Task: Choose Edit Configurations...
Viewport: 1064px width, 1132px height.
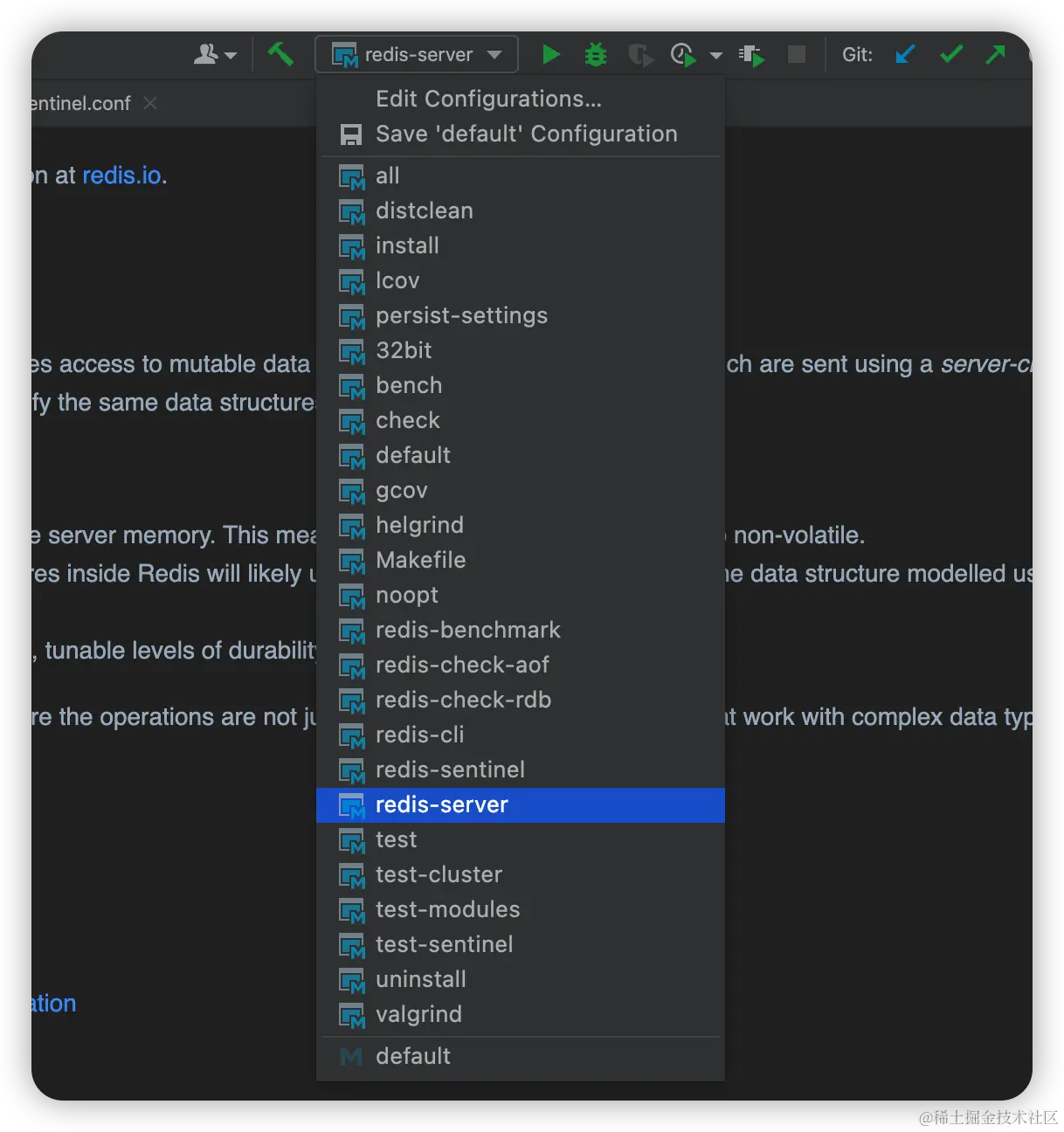Action: (521, 99)
